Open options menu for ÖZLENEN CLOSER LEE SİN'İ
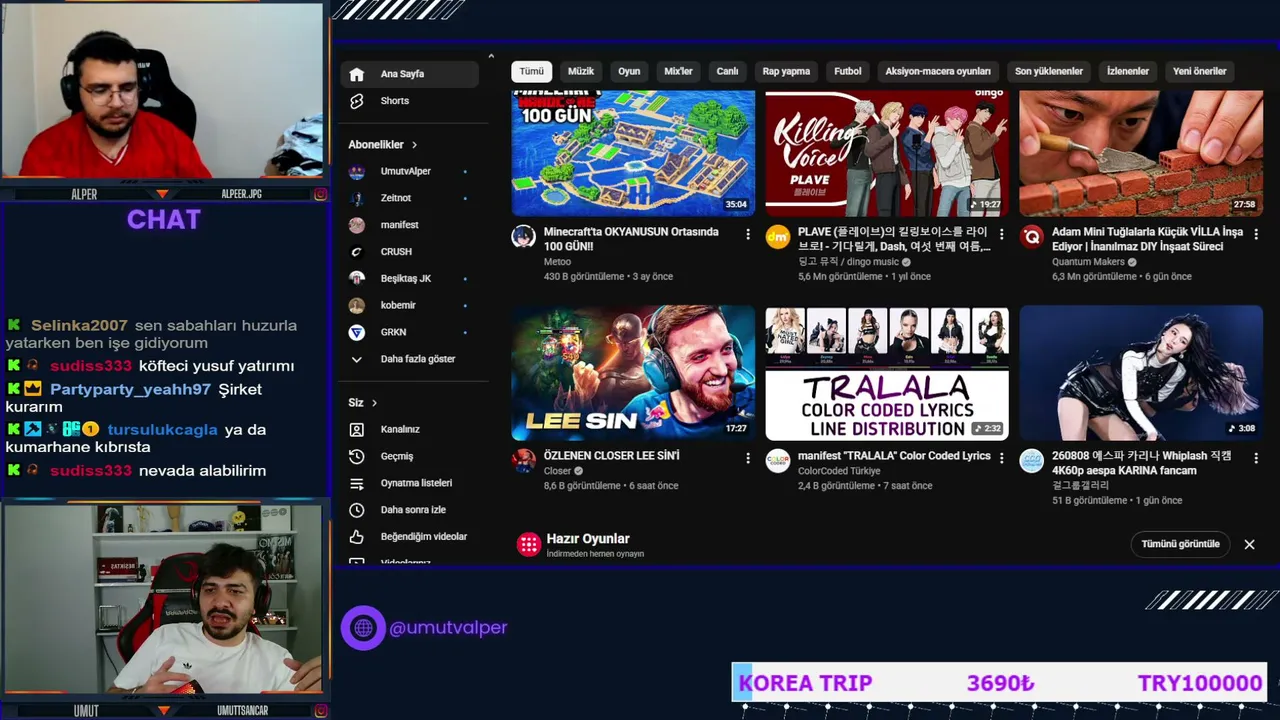The width and height of the screenshot is (1280, 720). [748, 458]
